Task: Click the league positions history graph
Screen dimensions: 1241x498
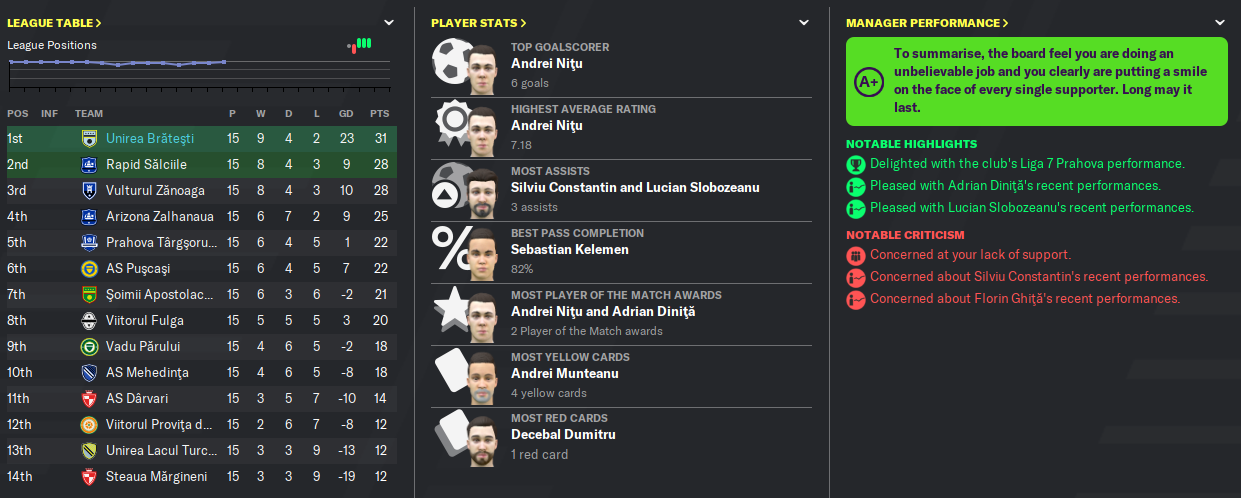Action: click(x=199, y=71)
